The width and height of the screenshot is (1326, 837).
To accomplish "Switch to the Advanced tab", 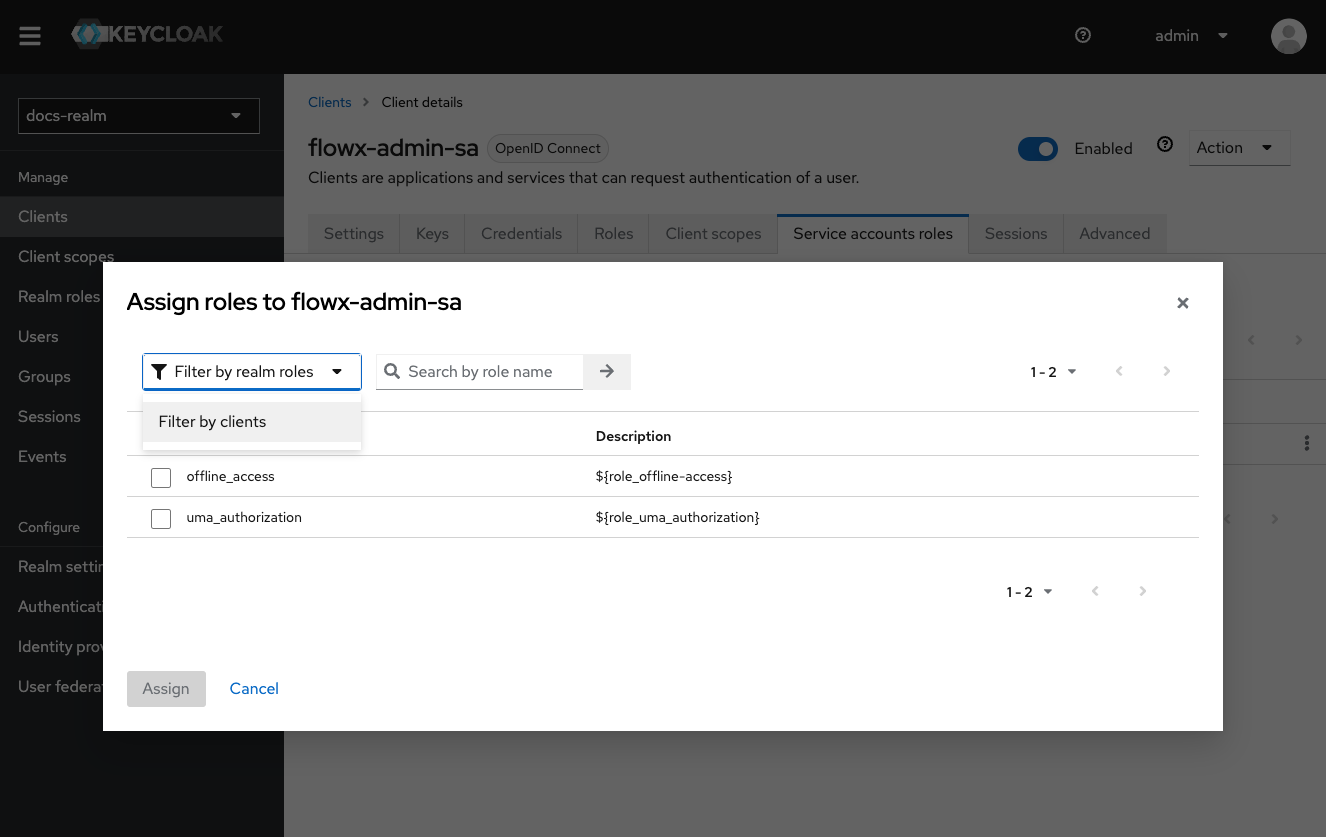I will (1114, 234).
